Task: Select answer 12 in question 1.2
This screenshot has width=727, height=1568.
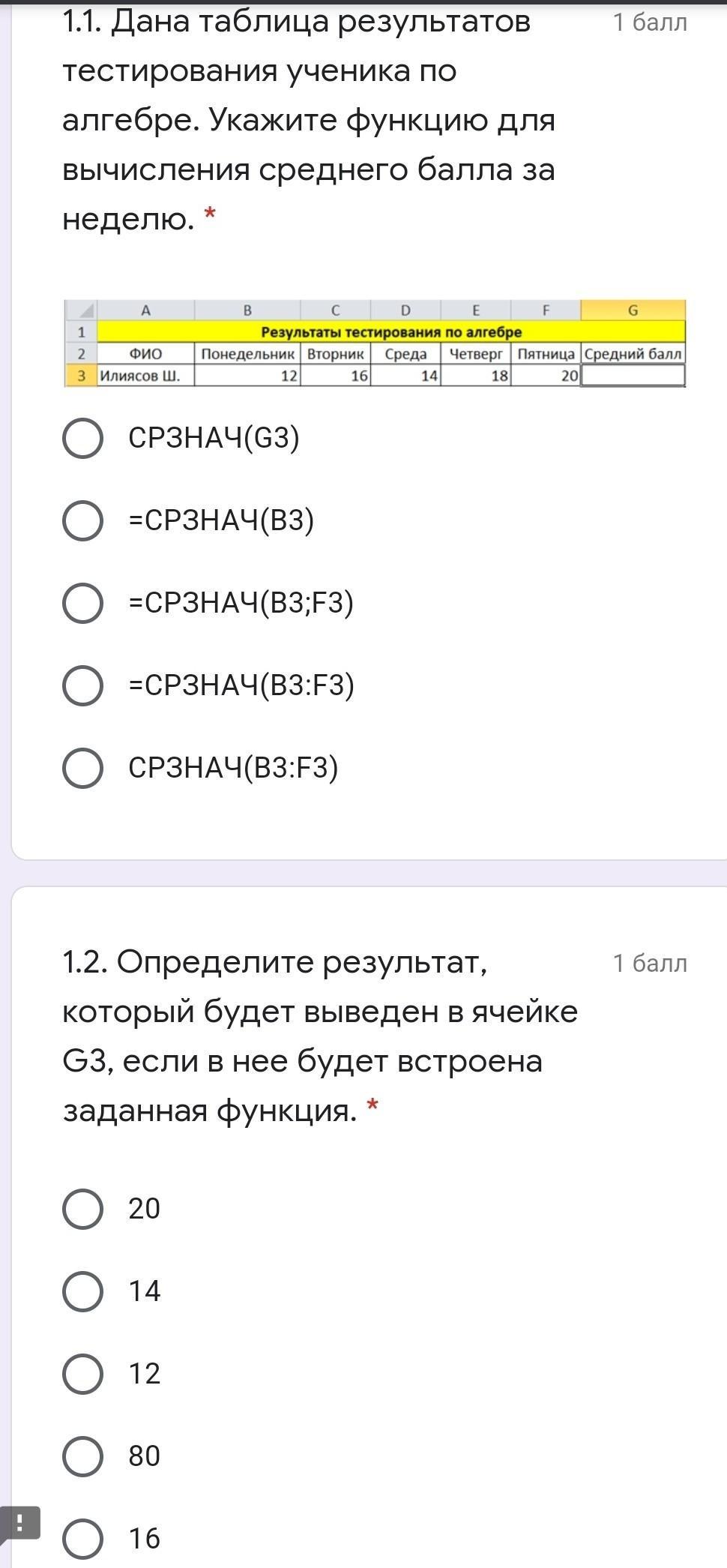Action: (82, 1374)
